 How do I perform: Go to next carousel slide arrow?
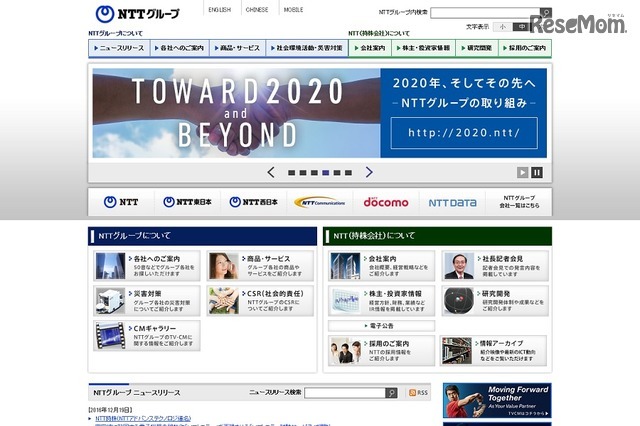369,172
